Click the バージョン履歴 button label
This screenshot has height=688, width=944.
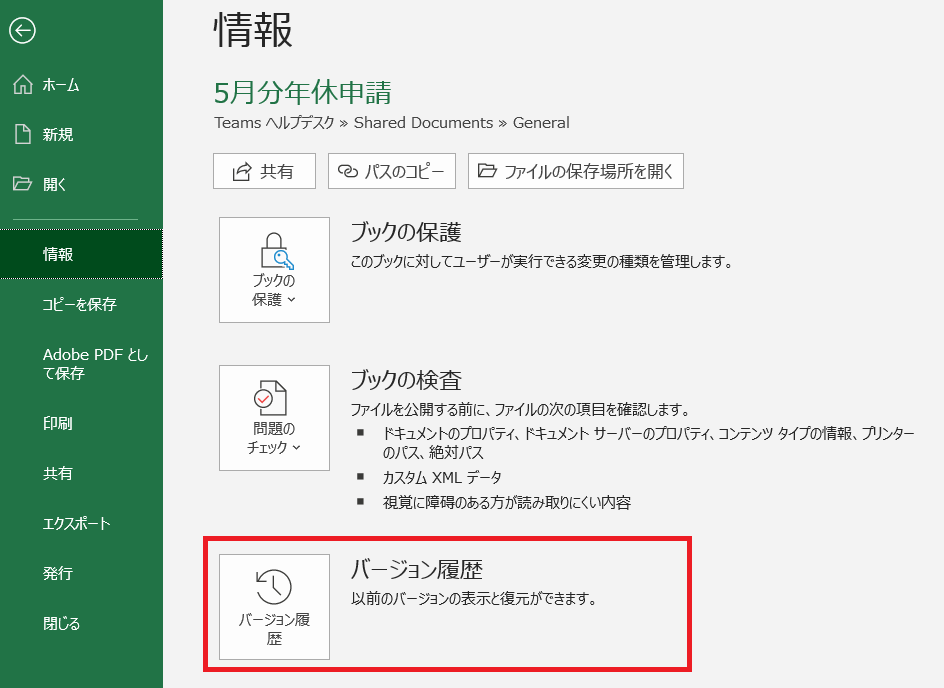coord(275,628)
